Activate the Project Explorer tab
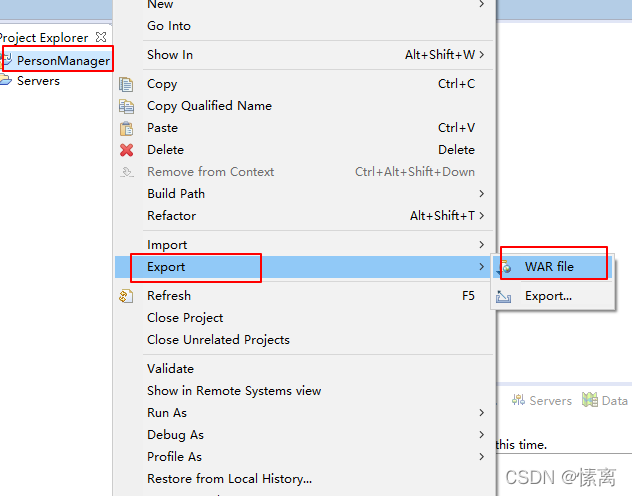Image resolution: width=632 pixels, height=496 pixels. [44, 37]
